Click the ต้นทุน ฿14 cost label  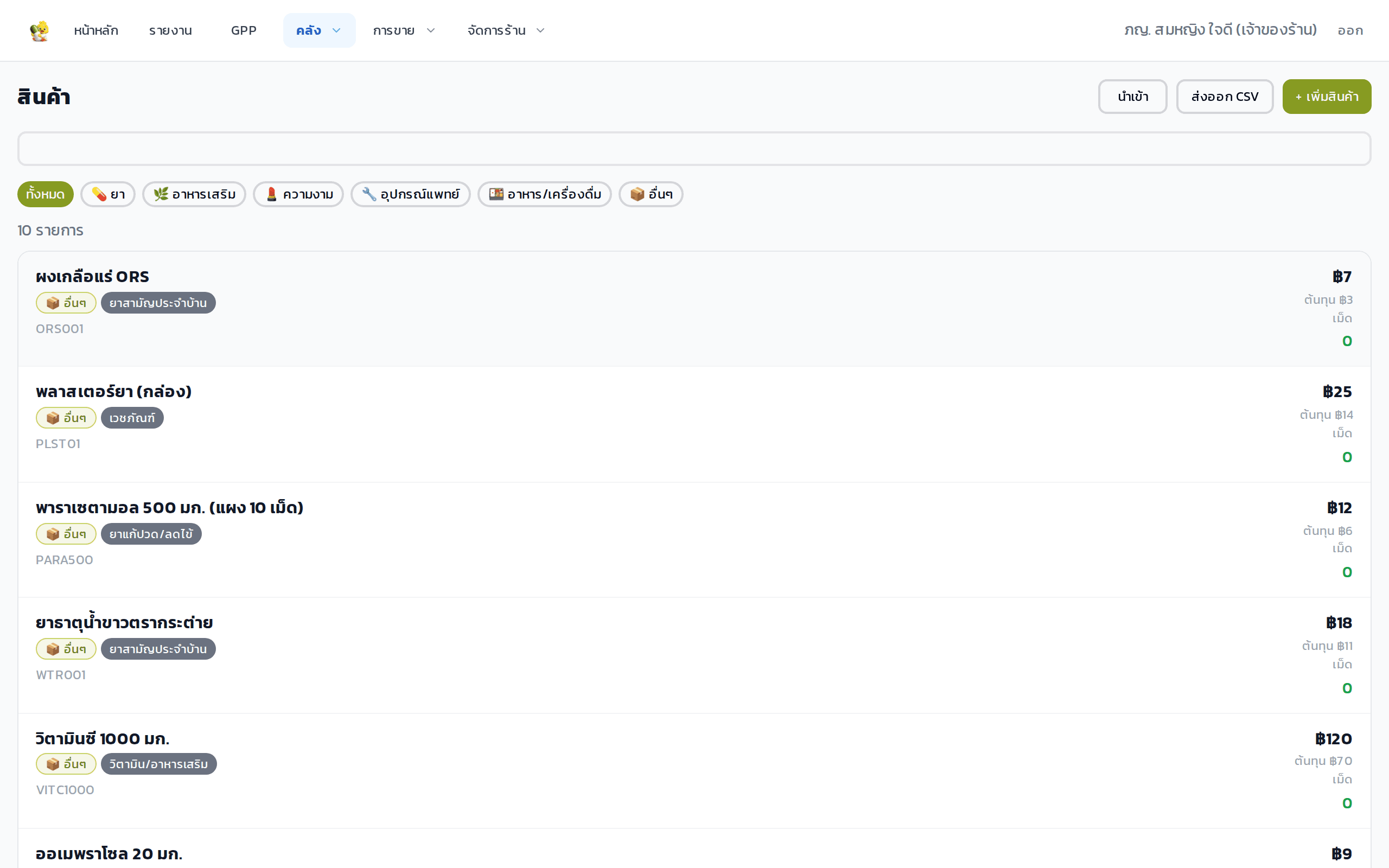point(1326,414)
